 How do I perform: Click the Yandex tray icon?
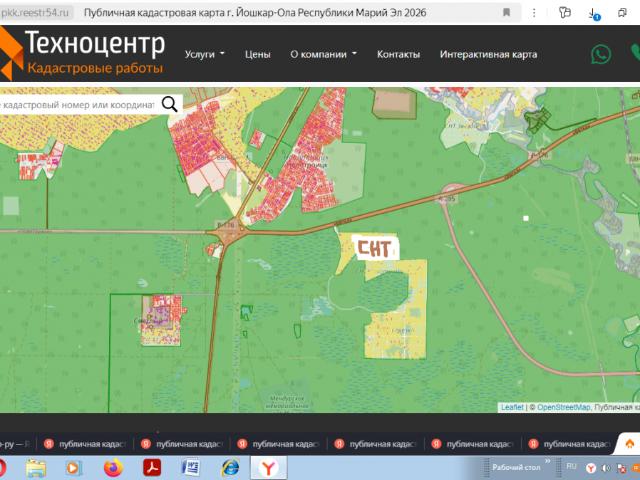(x=591, y=468)
